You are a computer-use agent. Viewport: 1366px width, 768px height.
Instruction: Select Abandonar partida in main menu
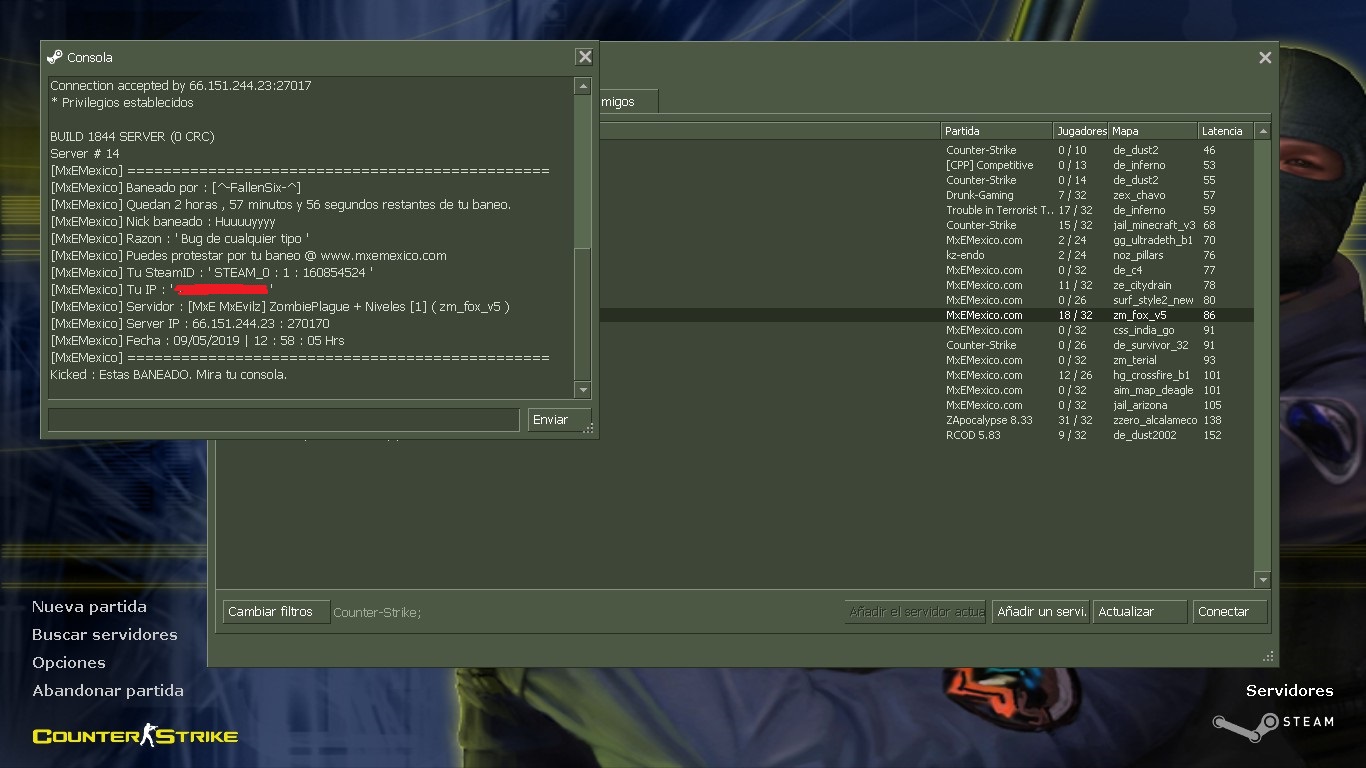(108, 691)
